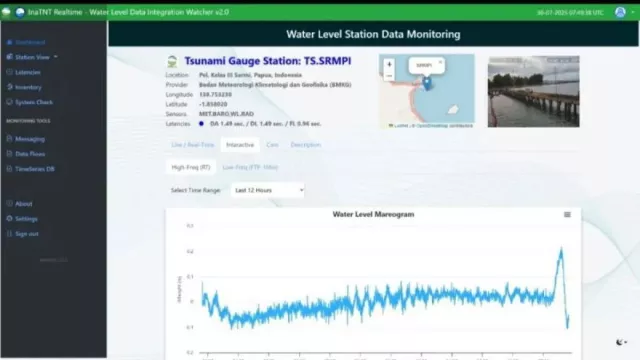Screen dimensions: 640x360
Task: Zoom out on the station map
Action: coord(389,76)
